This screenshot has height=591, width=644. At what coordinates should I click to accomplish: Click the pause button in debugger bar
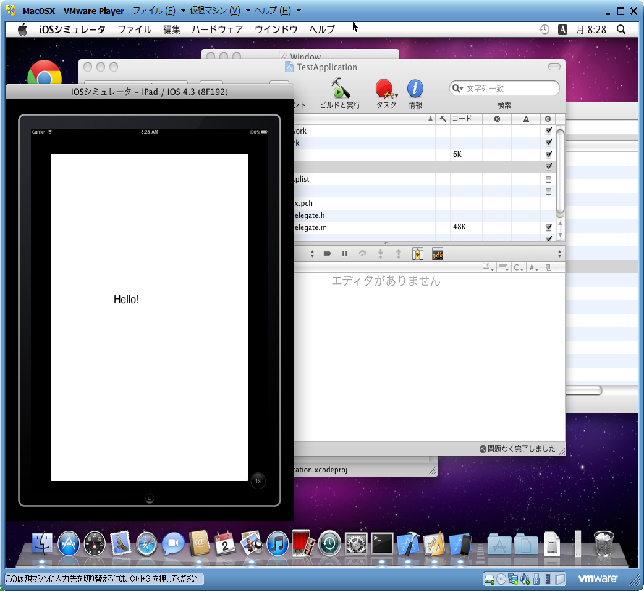coord(344,254)
